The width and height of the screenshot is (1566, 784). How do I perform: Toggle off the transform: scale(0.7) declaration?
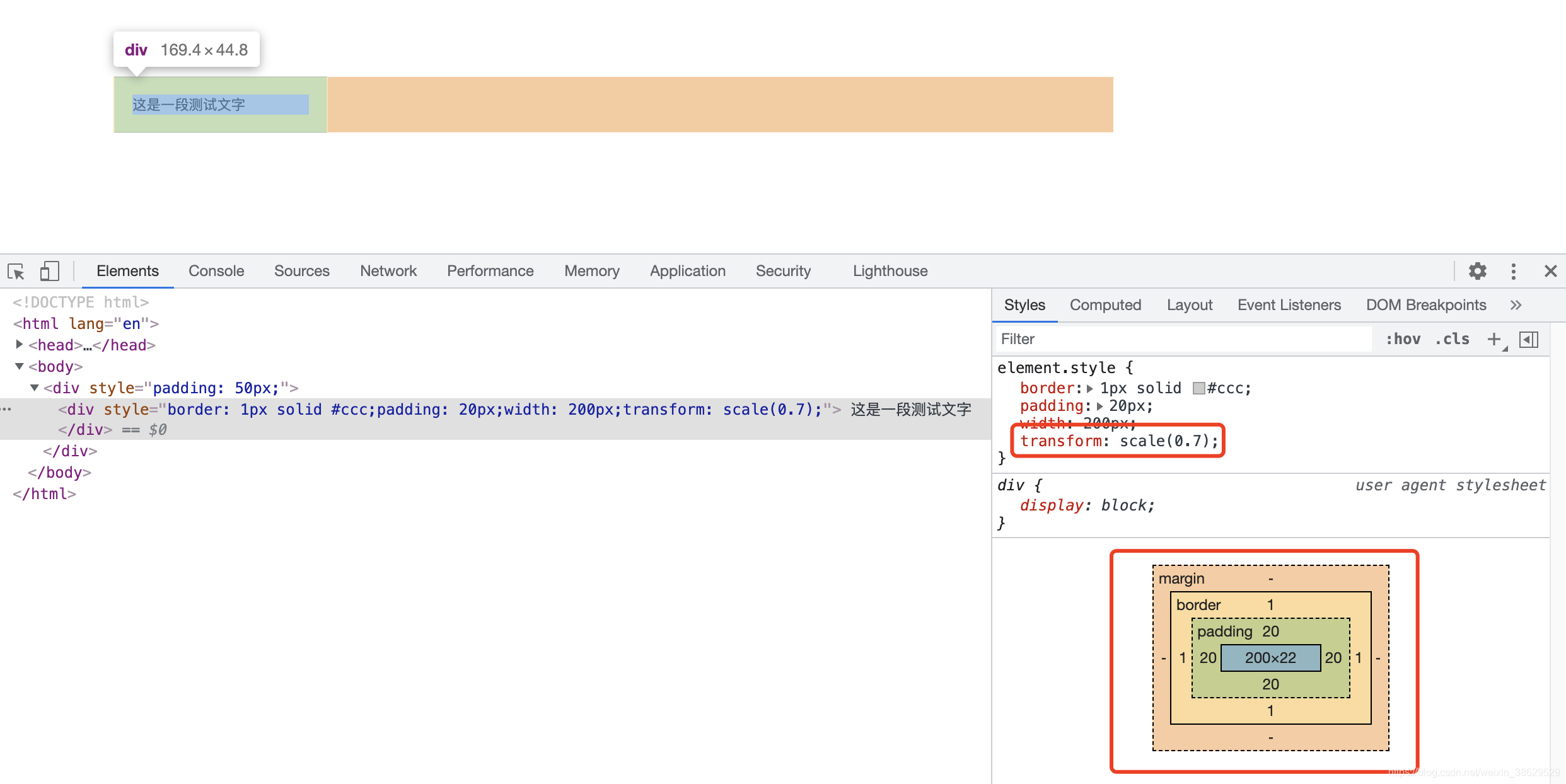pos(1009,441)
